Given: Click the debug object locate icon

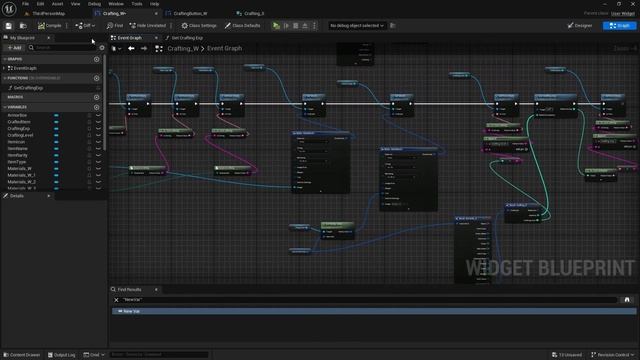Looking at the screenshot, I should tap(393, 26).
